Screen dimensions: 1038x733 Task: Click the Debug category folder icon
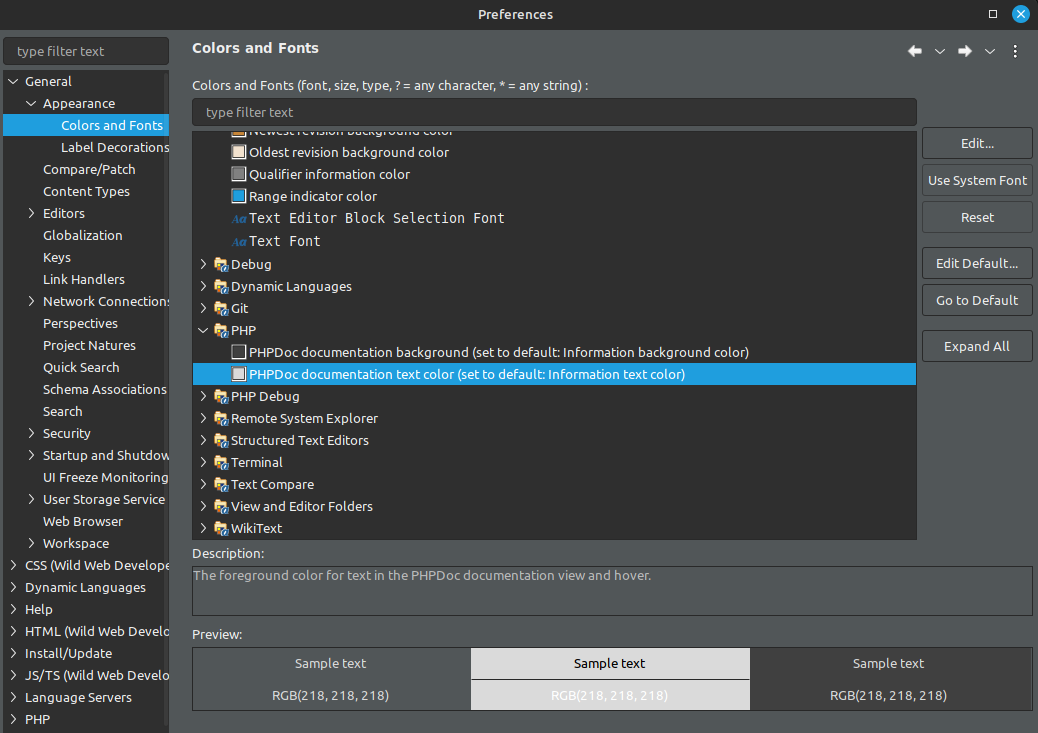(221, 265)
